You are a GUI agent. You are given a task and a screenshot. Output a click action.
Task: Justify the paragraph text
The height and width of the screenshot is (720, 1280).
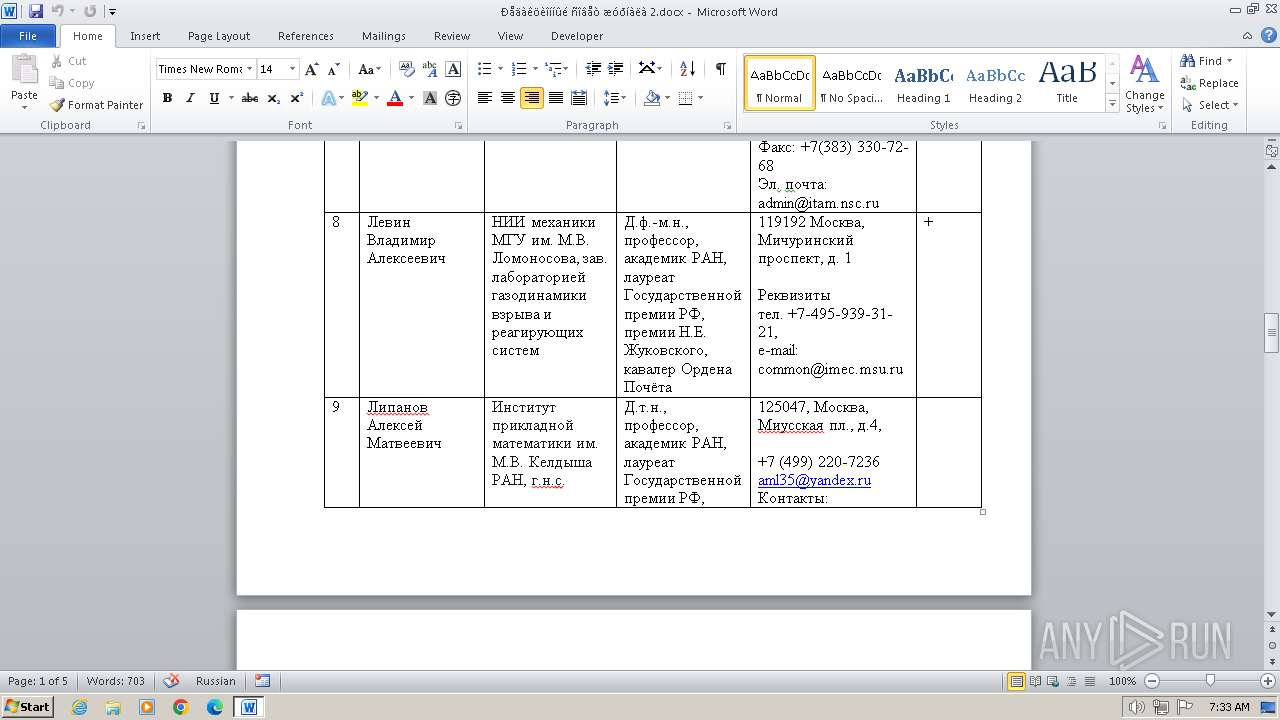[x=555, y=98]
